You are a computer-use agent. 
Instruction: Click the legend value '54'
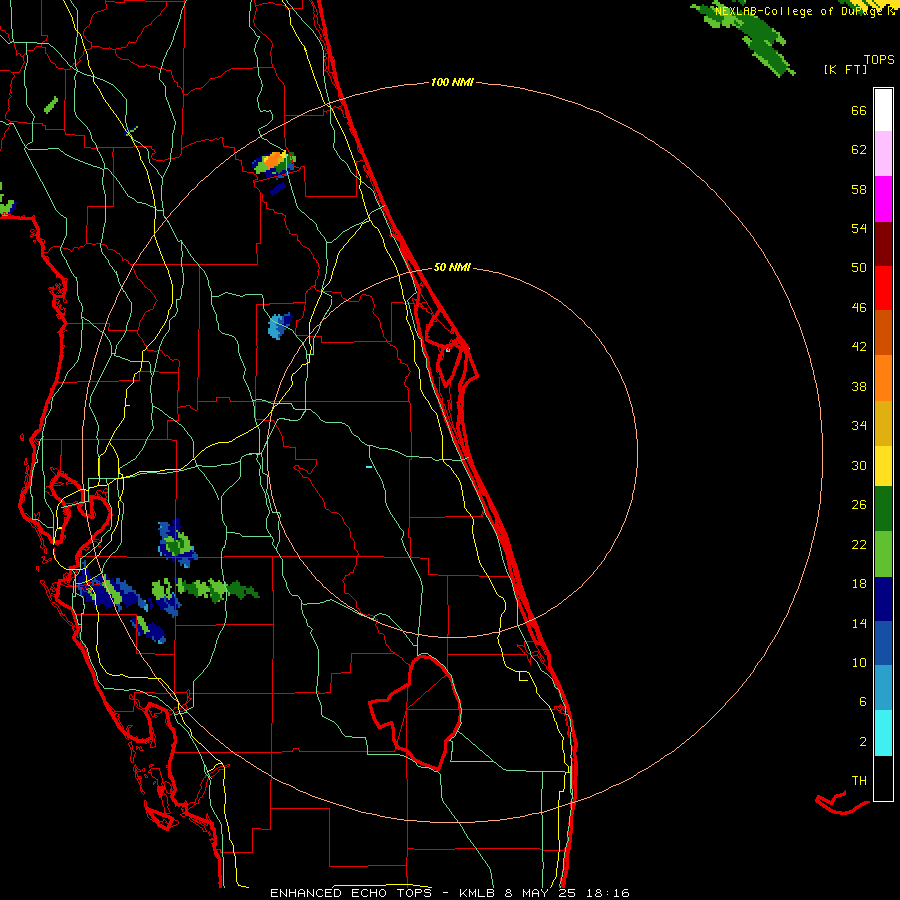click(859, 228)
